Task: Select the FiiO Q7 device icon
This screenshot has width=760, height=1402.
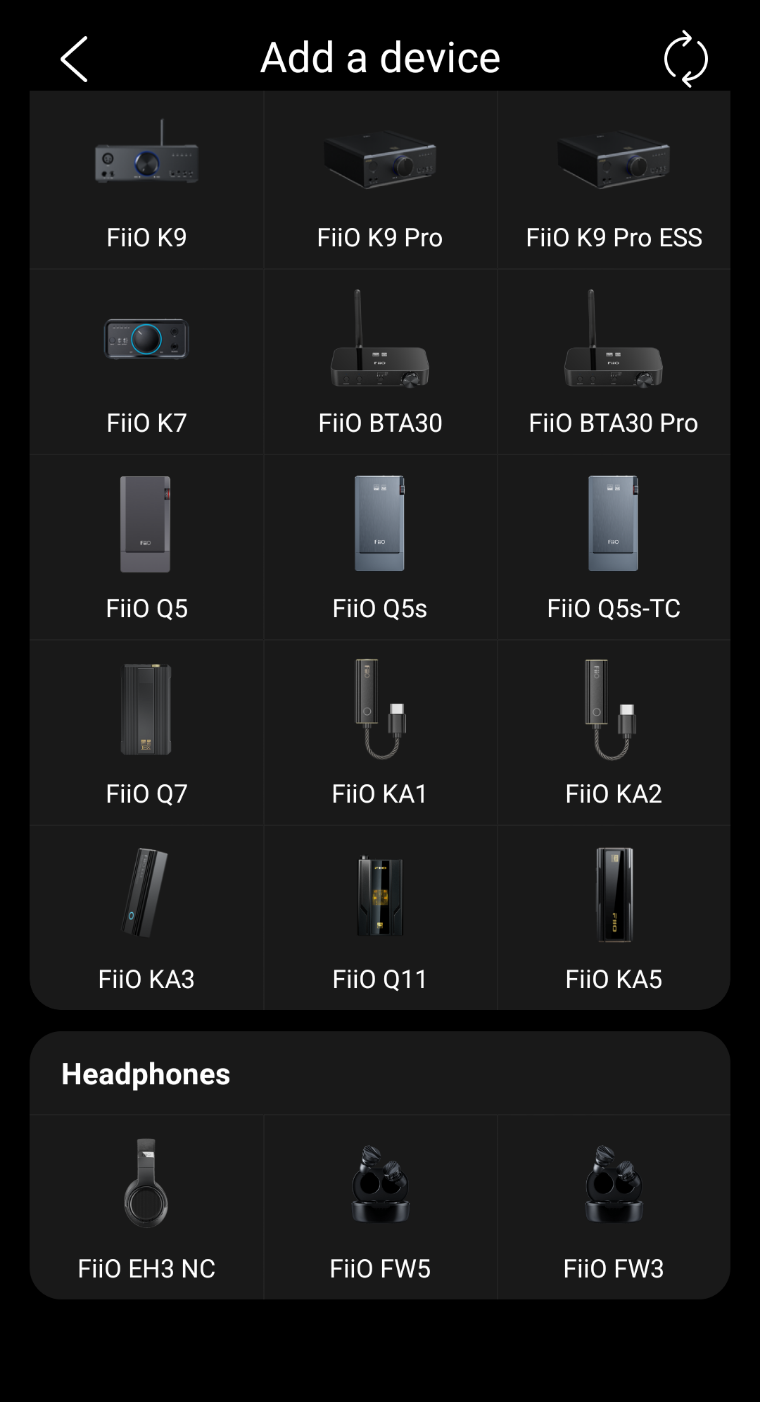Action: click(x=146, y=709)
